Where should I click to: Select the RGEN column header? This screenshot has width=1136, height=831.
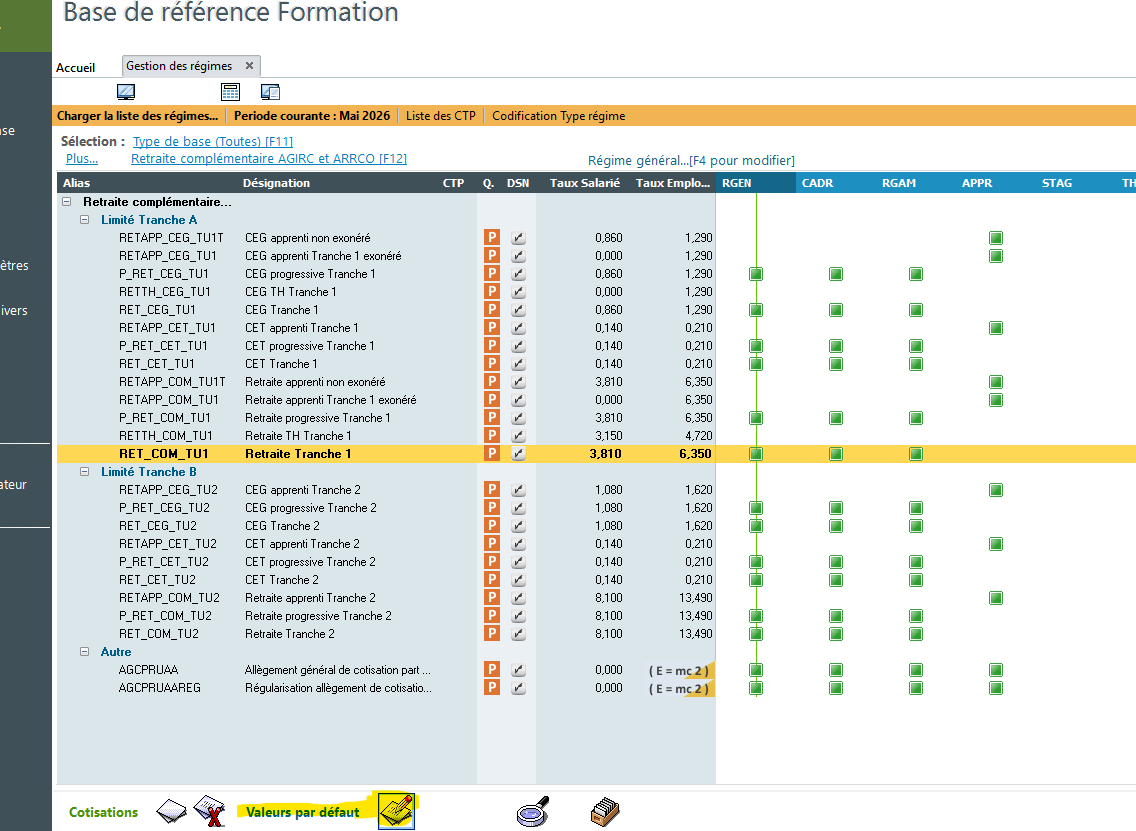[756, 183]
